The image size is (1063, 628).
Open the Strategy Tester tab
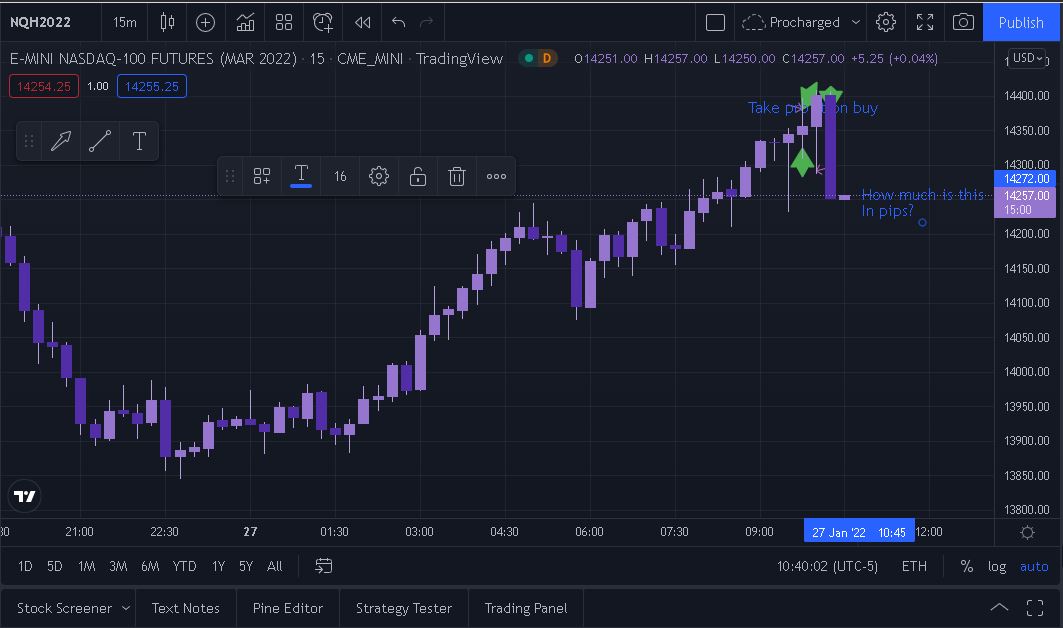point(404,608)
